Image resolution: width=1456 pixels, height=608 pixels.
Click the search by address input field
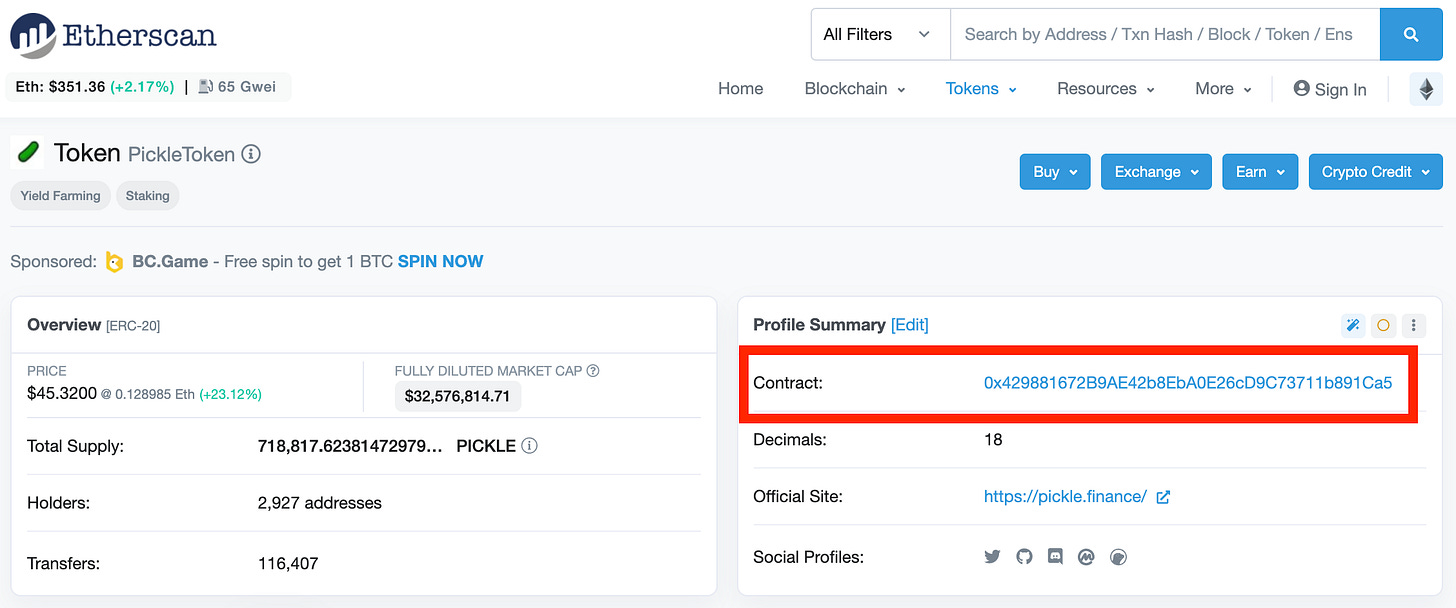[x=1165, y=35]
